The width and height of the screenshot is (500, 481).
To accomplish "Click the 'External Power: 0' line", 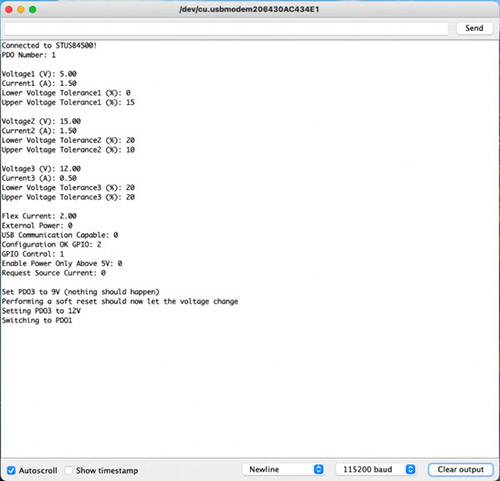I will pos(37,225).
